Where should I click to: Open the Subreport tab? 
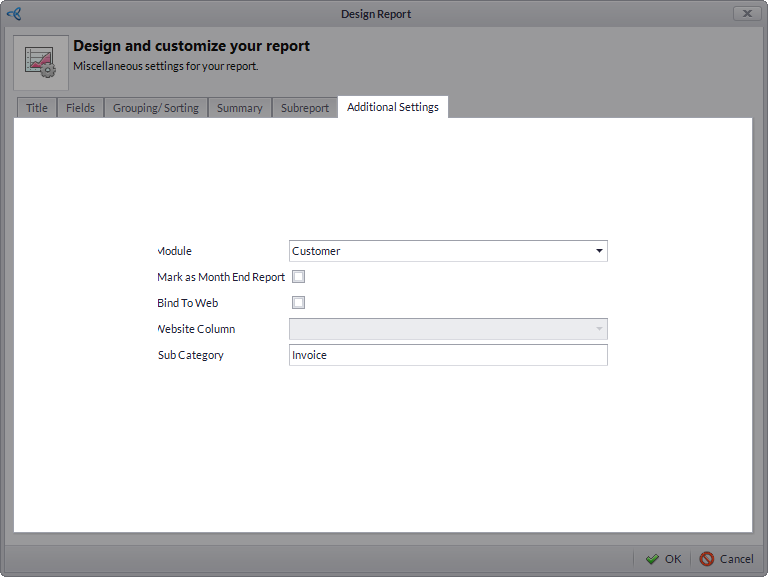(x=305, y=108)
